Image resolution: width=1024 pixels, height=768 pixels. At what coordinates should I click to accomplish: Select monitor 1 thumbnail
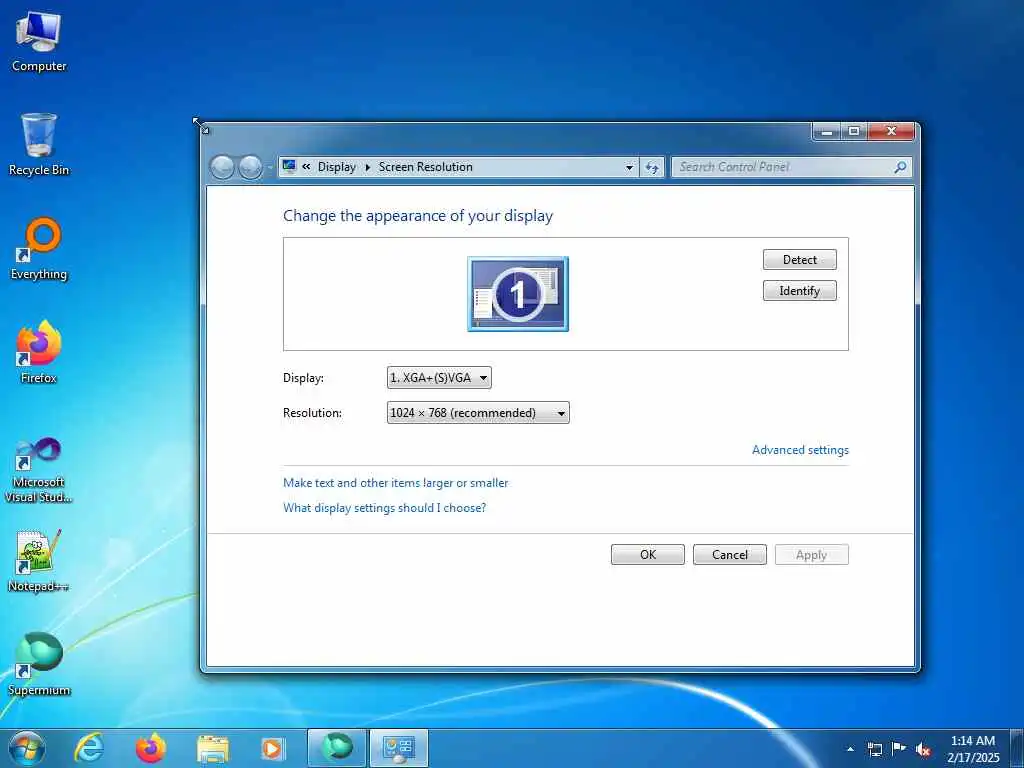(518, 294)
